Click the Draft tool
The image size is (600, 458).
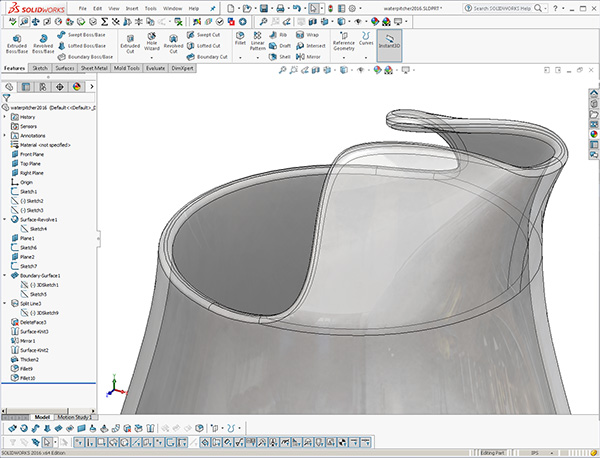coord(280,46)
